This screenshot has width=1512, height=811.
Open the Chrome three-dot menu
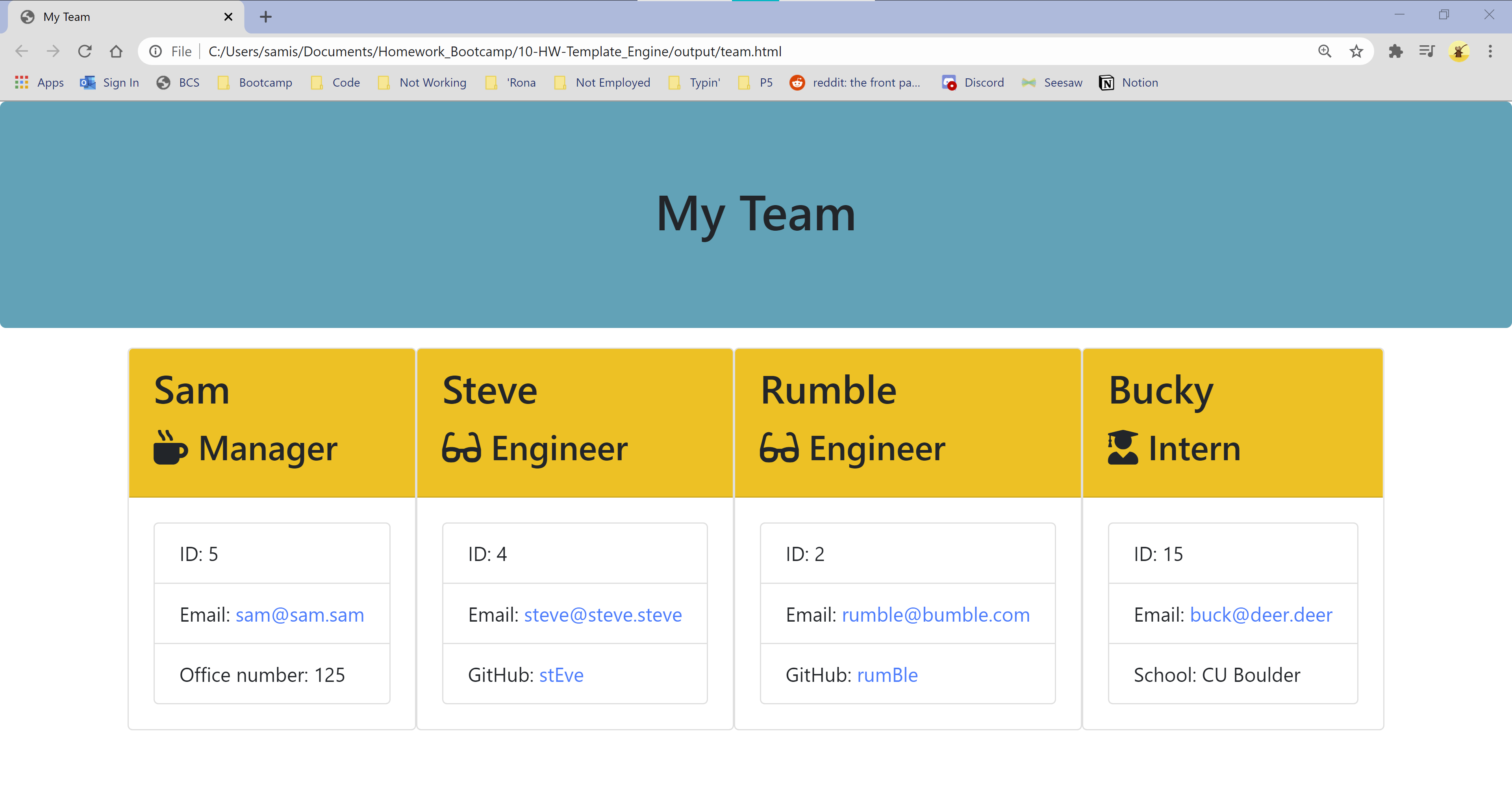pyautogui.click(x=1490, y=52)
